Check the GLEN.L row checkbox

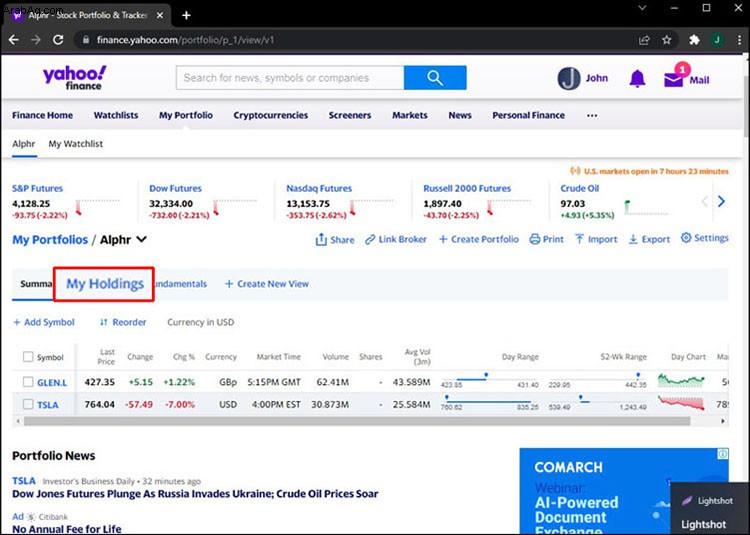[28, 382]
